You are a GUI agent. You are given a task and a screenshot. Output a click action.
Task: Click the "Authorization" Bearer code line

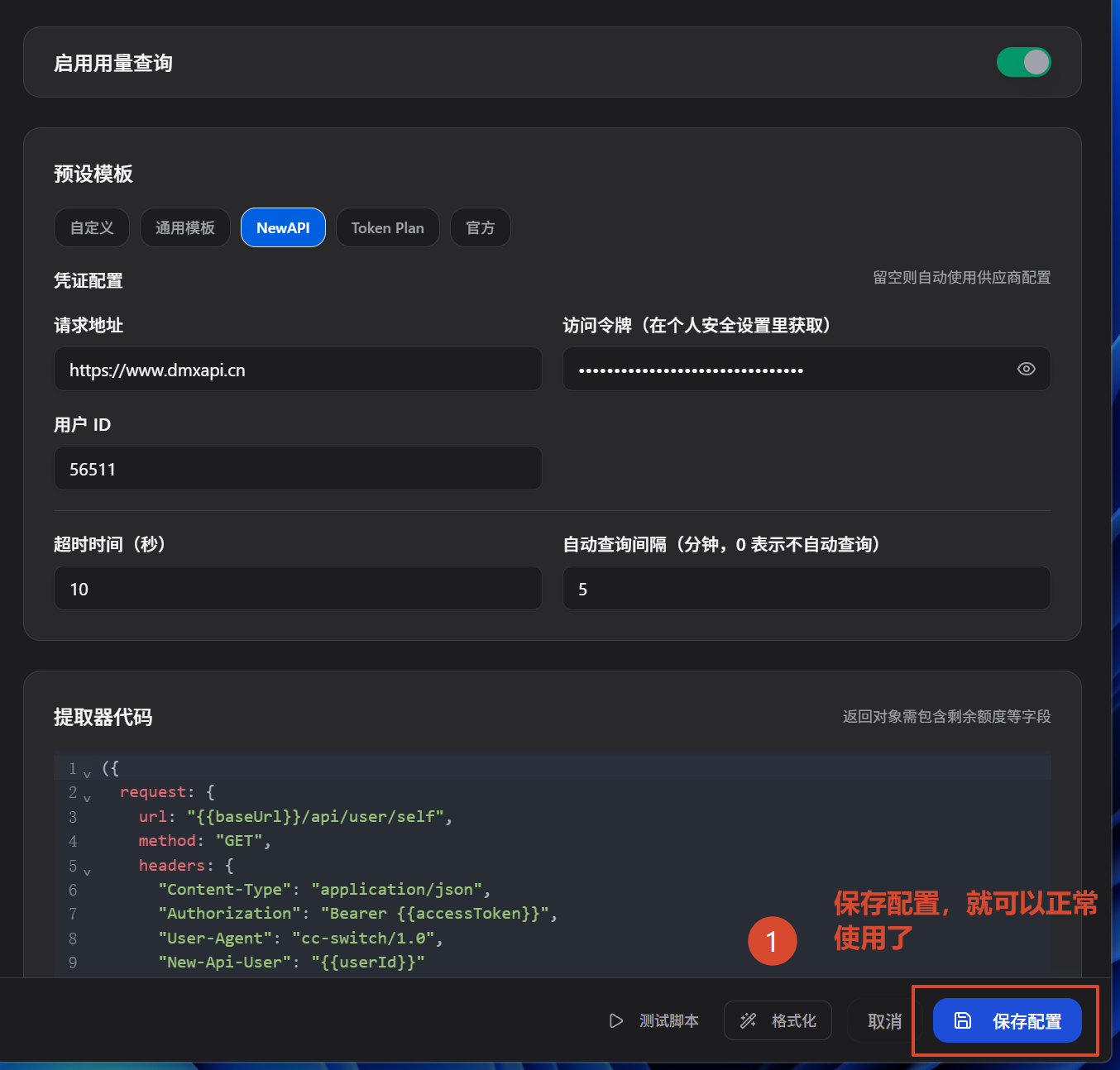coord(357,913)
